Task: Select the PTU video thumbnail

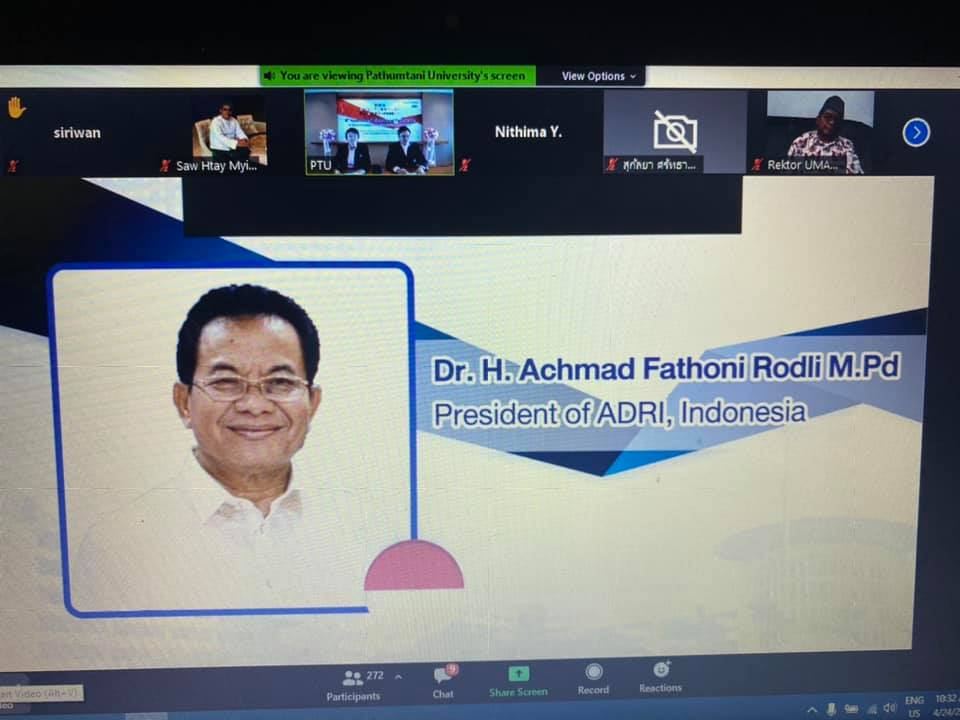Action: 380,132
